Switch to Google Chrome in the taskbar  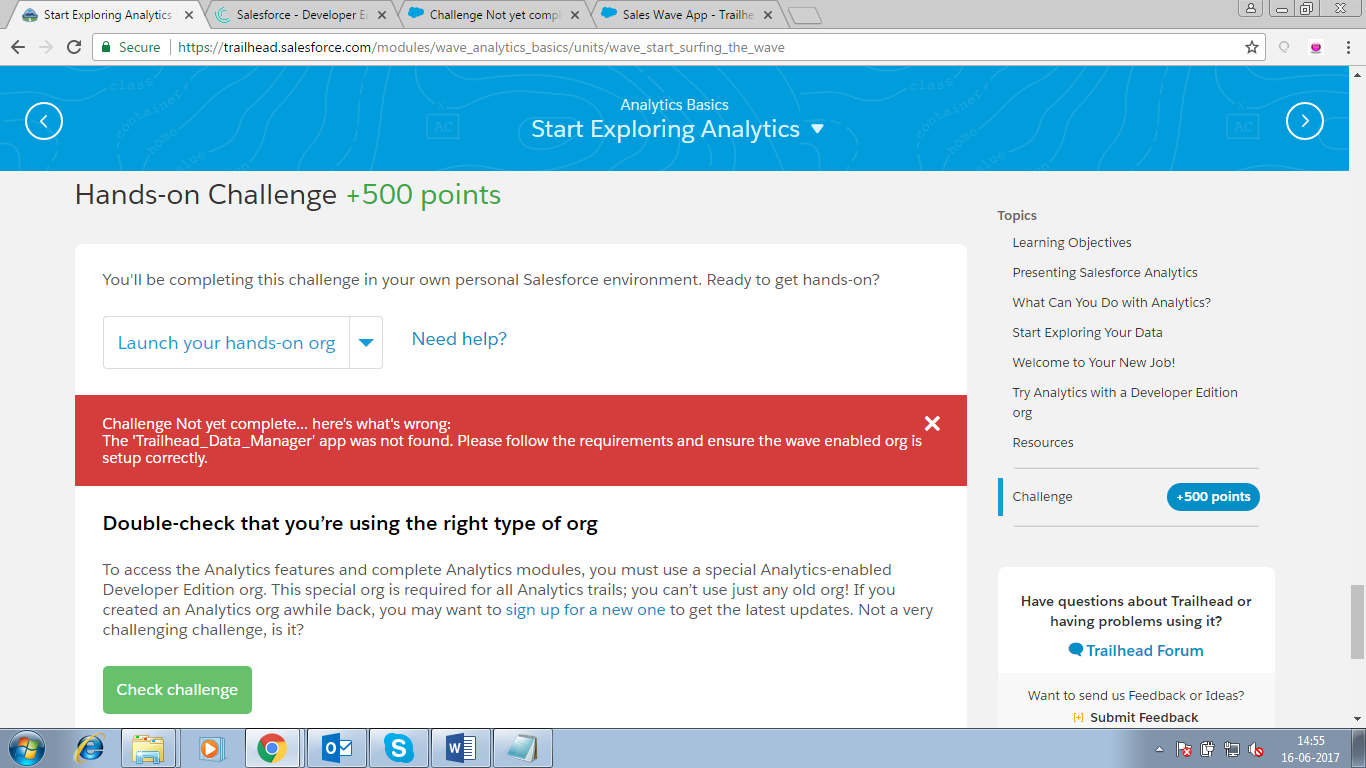[x=271, y=748]
